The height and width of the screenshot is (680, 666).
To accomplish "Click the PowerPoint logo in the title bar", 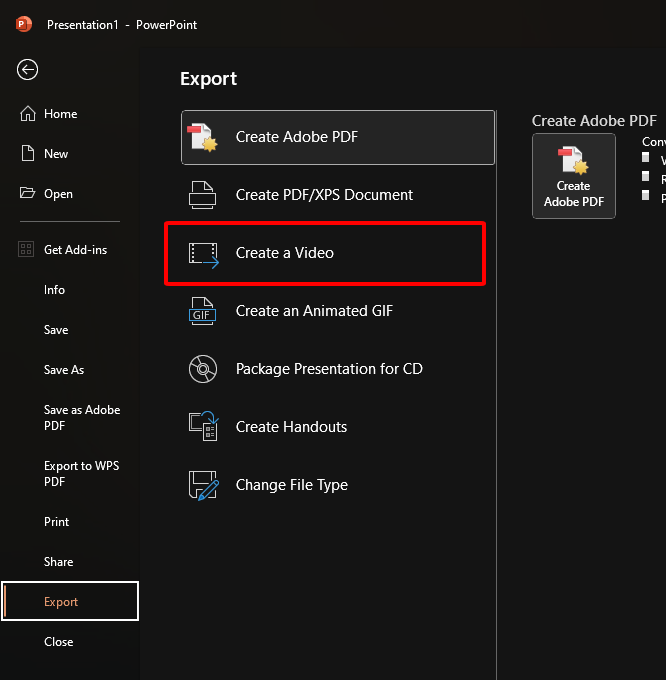I will pos(23,24).
